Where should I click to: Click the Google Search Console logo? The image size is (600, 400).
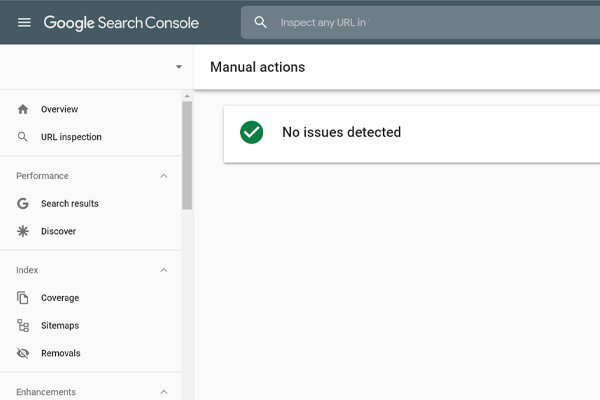tap(121, 23)
